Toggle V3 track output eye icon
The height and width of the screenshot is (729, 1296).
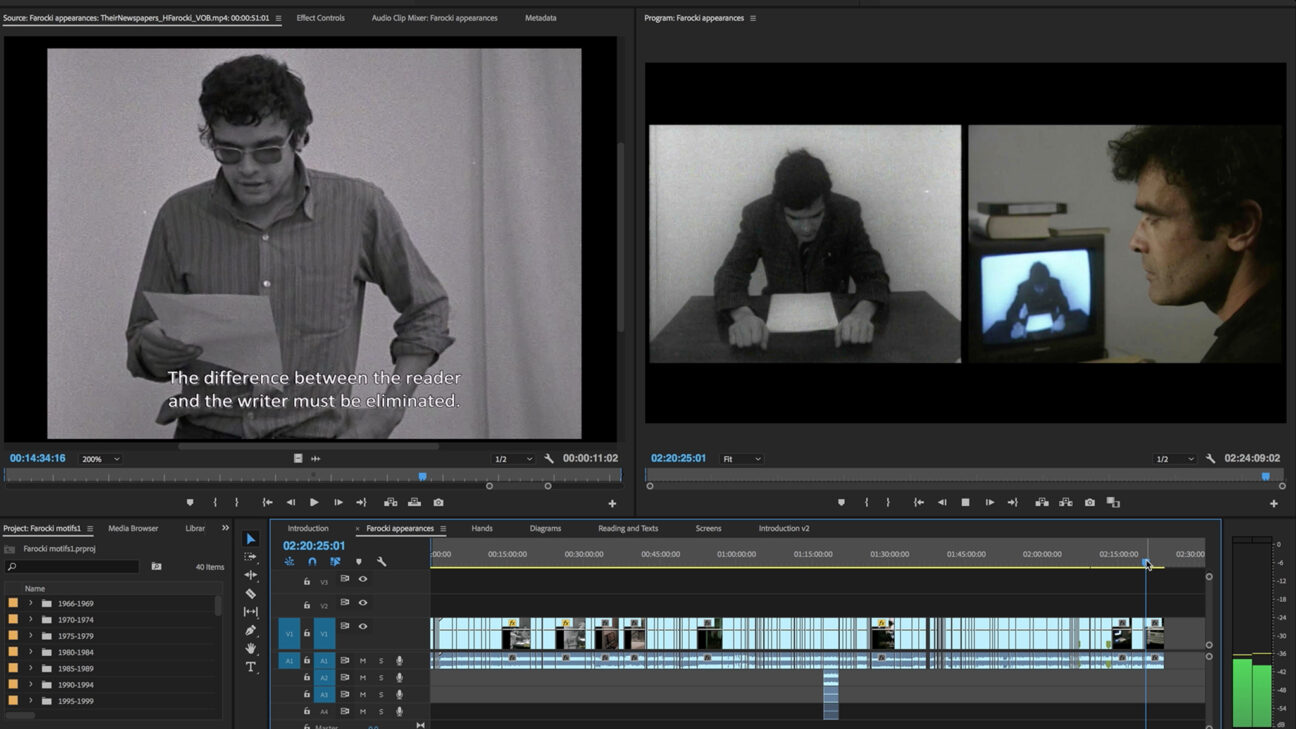363,579
